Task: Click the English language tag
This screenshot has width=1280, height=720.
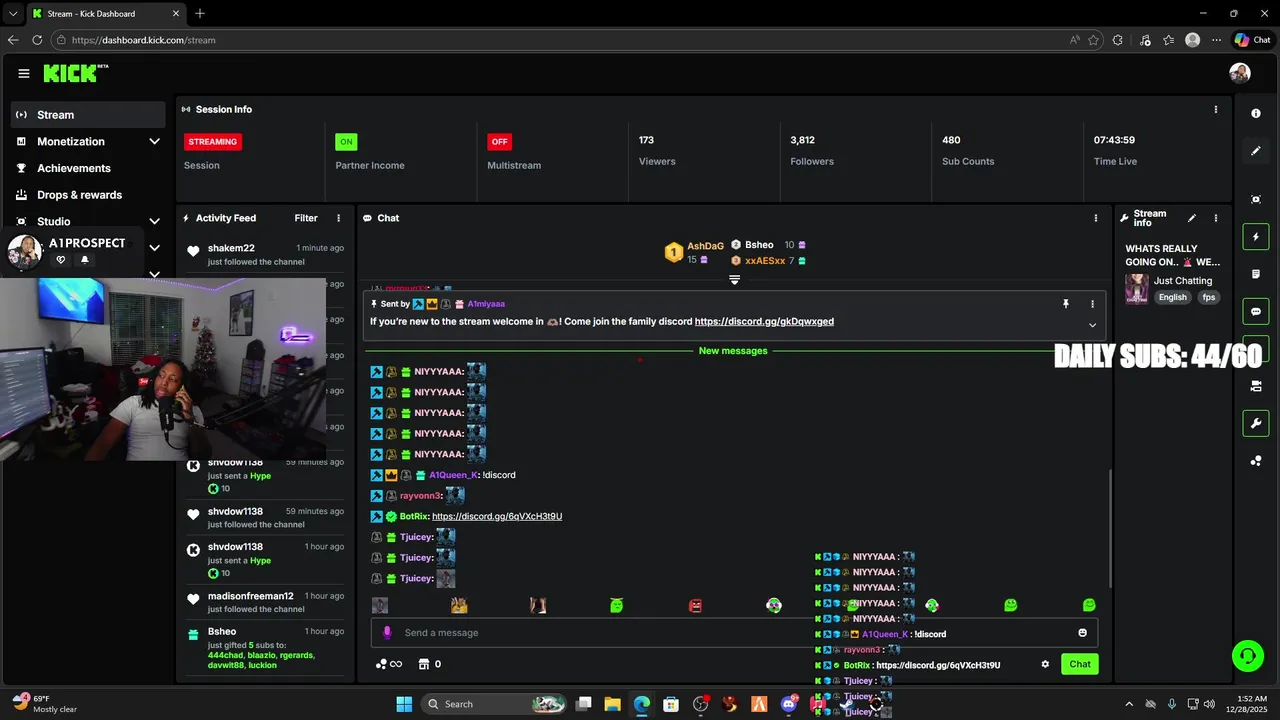Action: point(1173,297)
